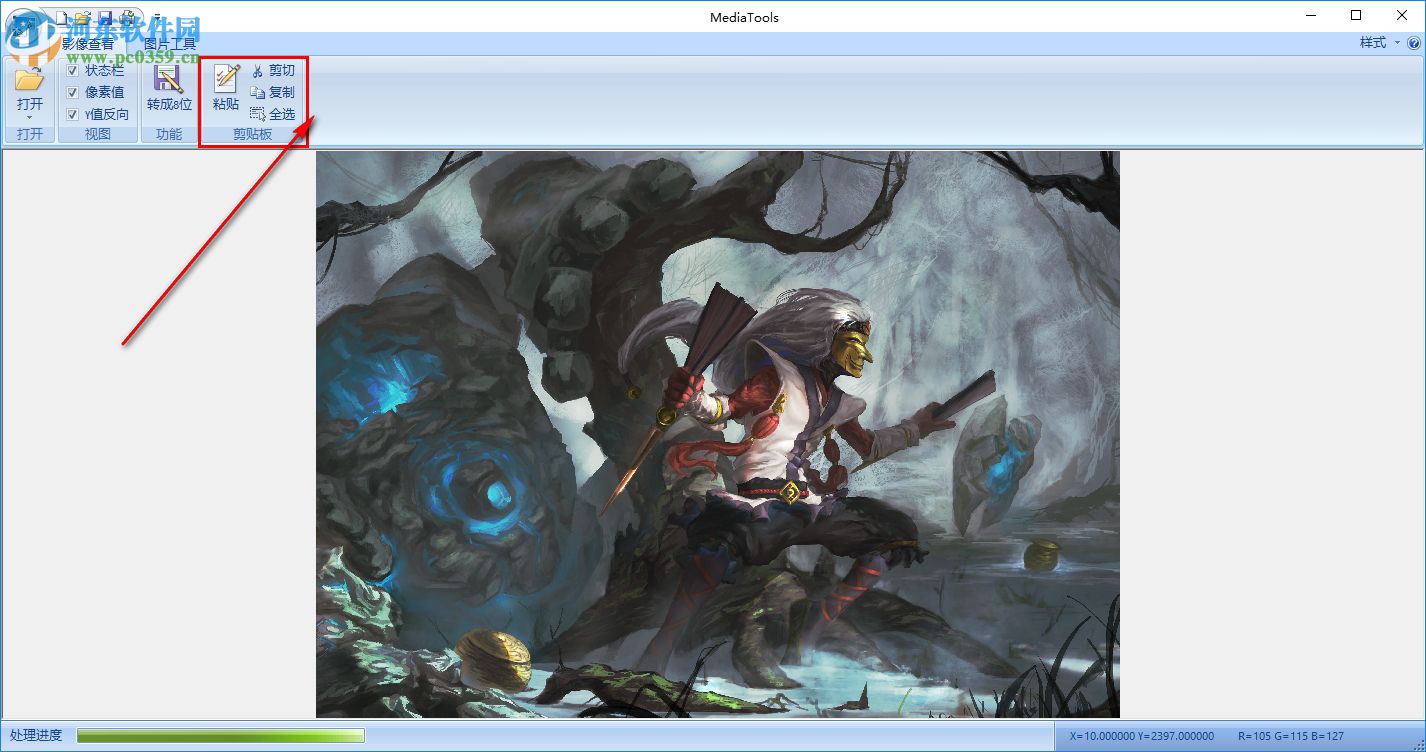
Task: Click the 处理进度 progress bar
Action: 221,736
